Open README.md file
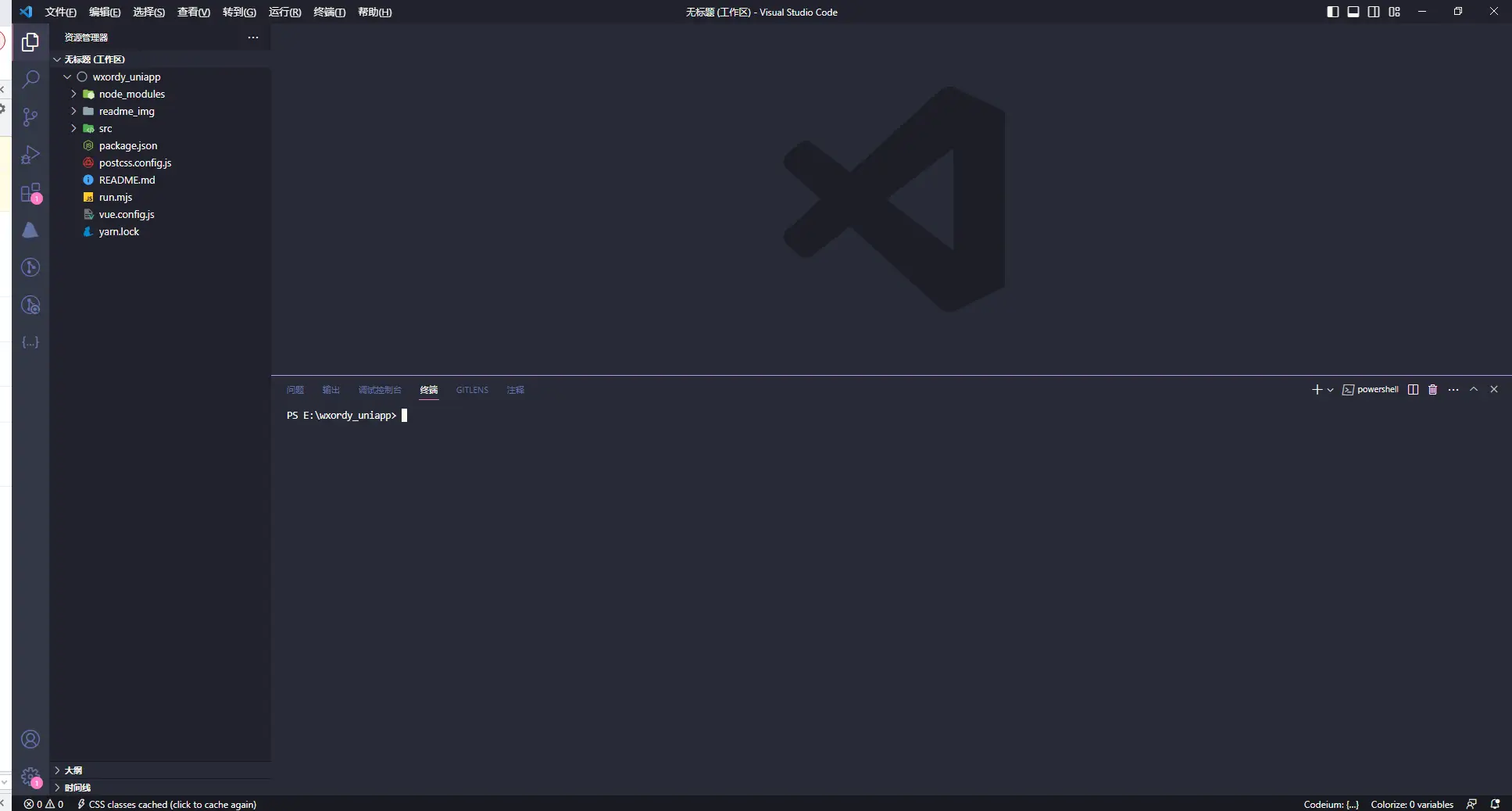Image resolution: width=1512 pixels, height=811 pixels. 160,180
